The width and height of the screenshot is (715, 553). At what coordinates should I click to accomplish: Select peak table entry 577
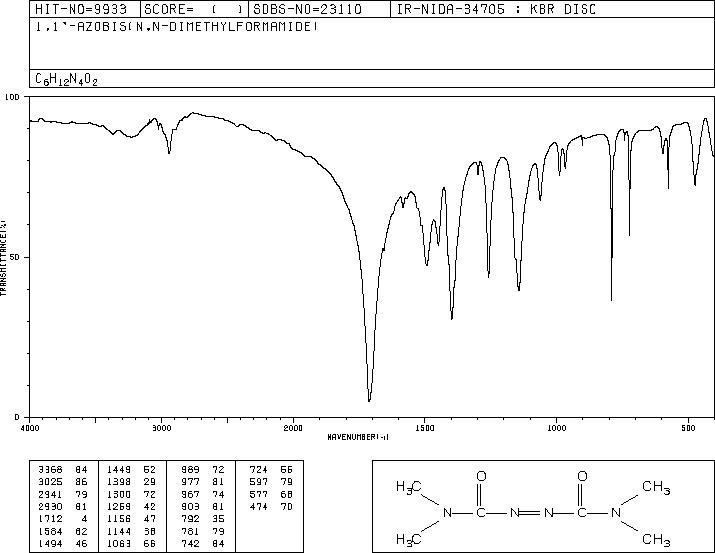coord(271,494)
